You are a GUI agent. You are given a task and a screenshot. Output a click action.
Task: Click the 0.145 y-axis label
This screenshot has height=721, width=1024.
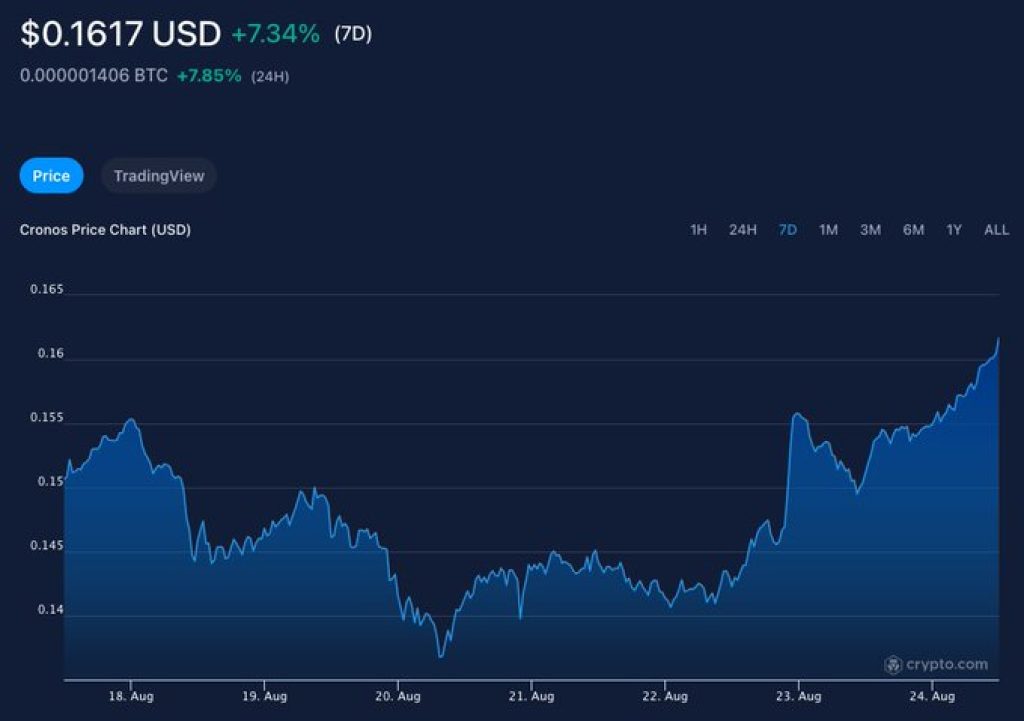(x=47, y=545)
